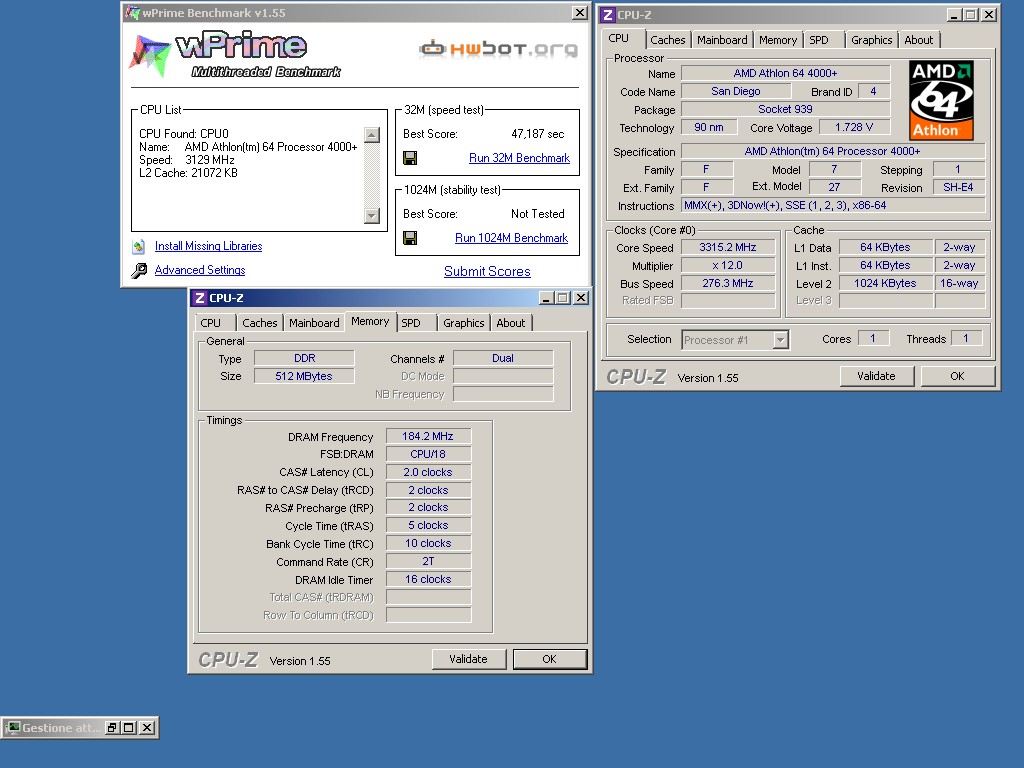This screenshot has width=1024, height=768.
Task: Click the Channels # value Dual
Action: (x=503, y=359)
